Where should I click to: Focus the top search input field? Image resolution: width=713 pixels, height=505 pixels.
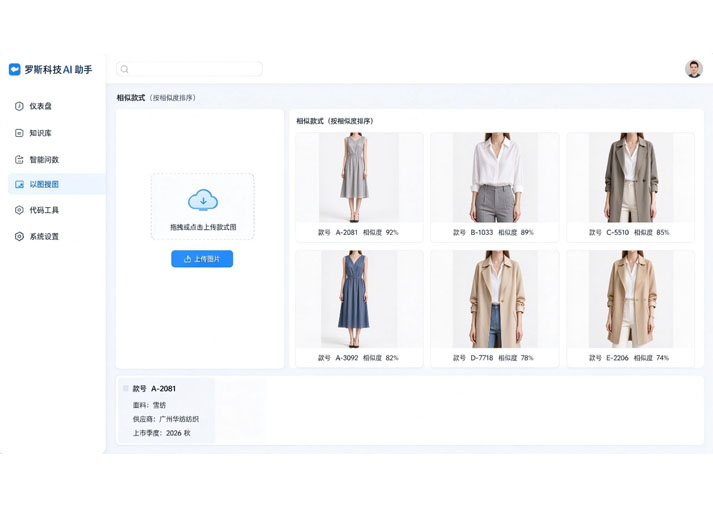[x=189, y=69]
